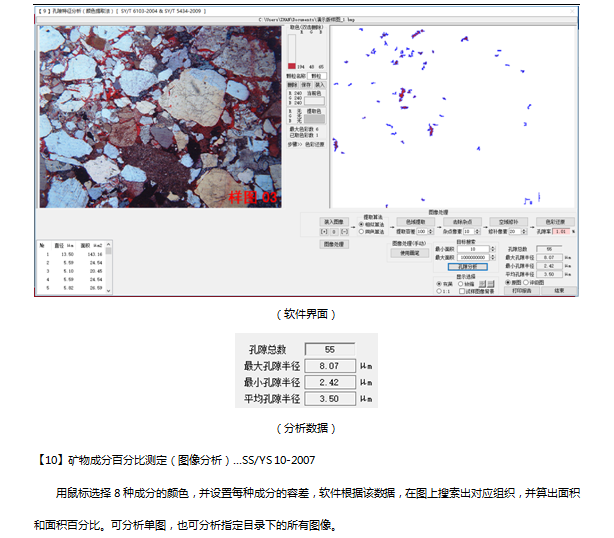
Task: Click the red sampled color swatch
Action: (x=292, y=66)
